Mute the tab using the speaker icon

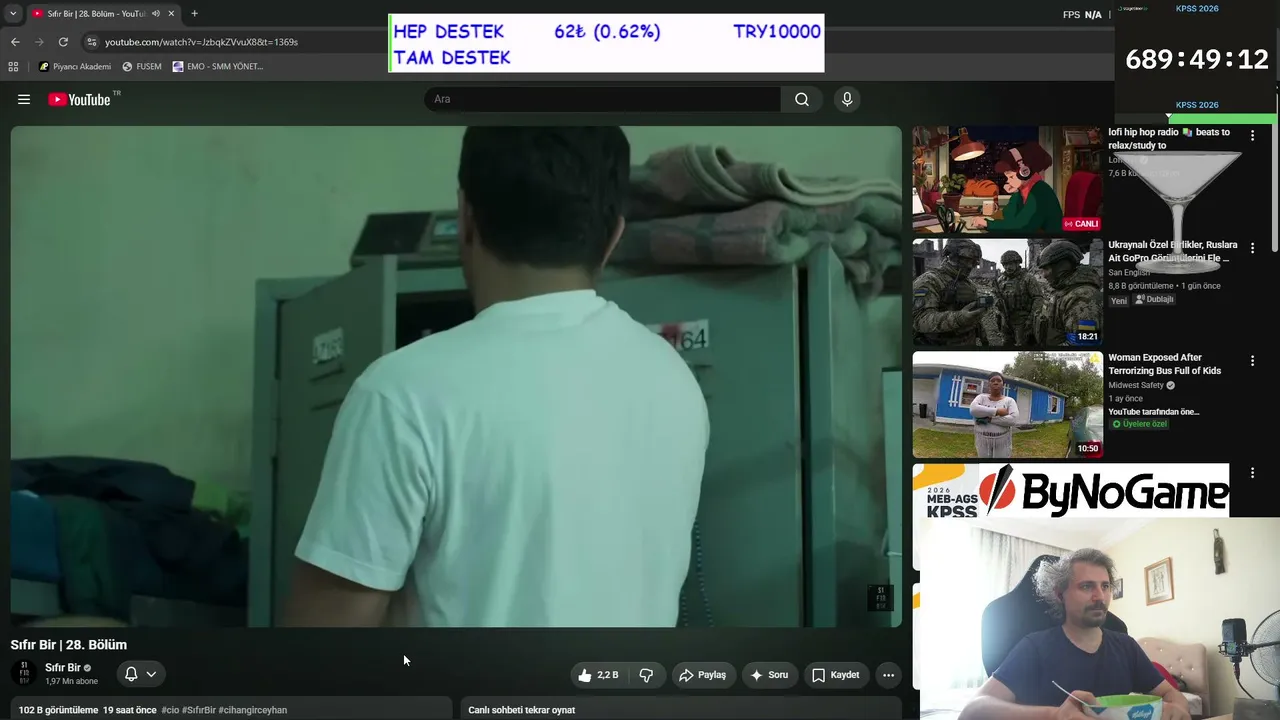155,14
